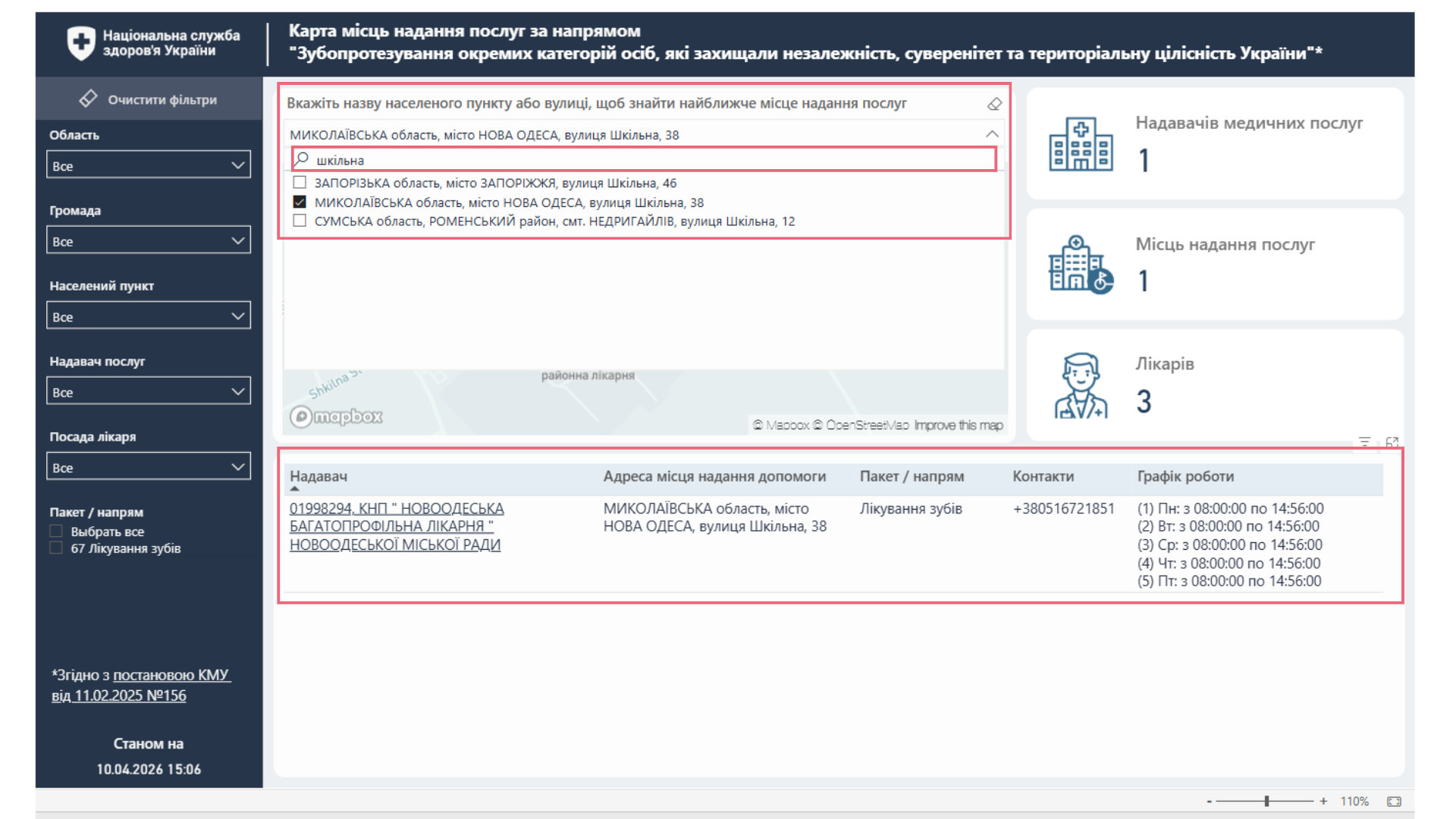
Task: Click the 10.04.2026 15:06 timestamp
Action: (x=149, y=769)
